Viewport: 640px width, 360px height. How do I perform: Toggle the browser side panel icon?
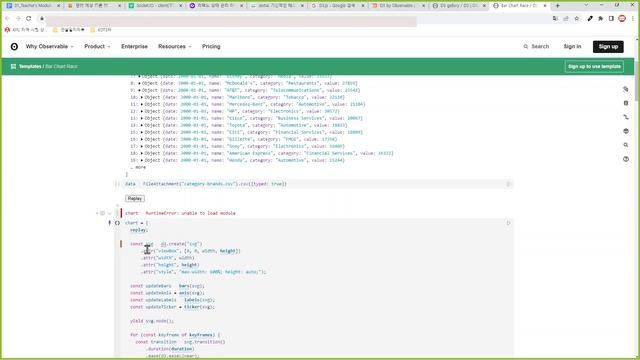(611, 18)
